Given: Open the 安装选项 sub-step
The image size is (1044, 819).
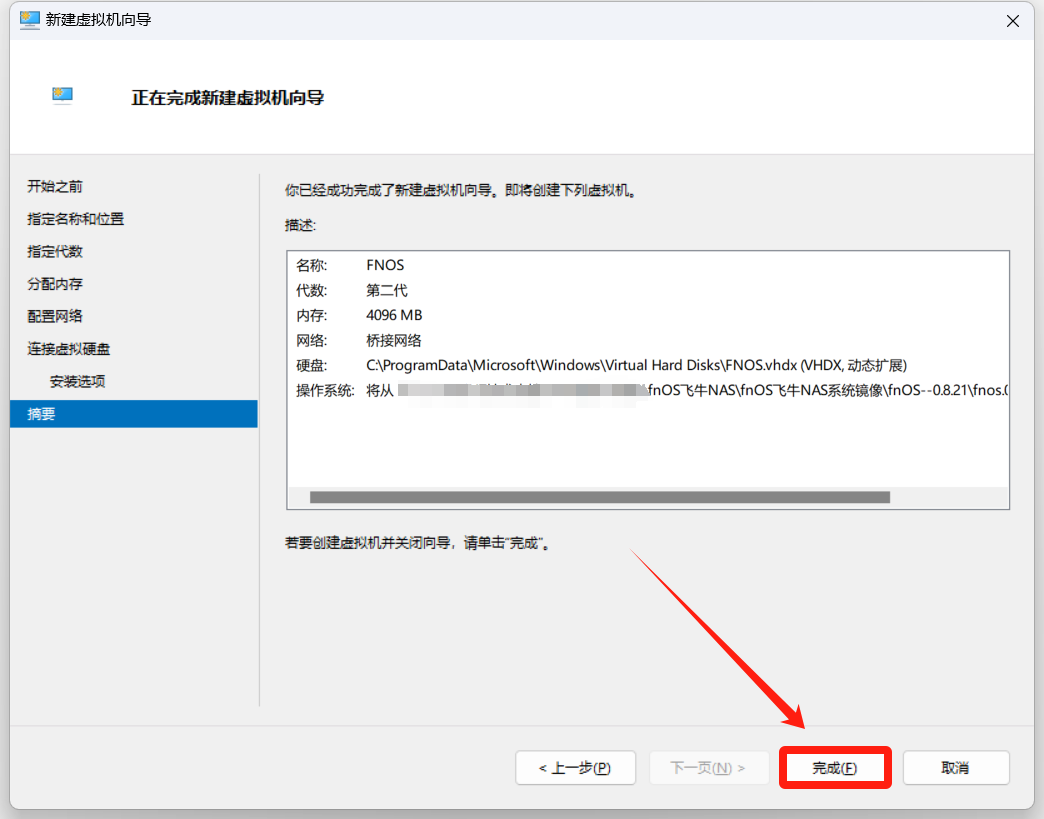Looking at the screenshot, I should click(x=77, y=381).
